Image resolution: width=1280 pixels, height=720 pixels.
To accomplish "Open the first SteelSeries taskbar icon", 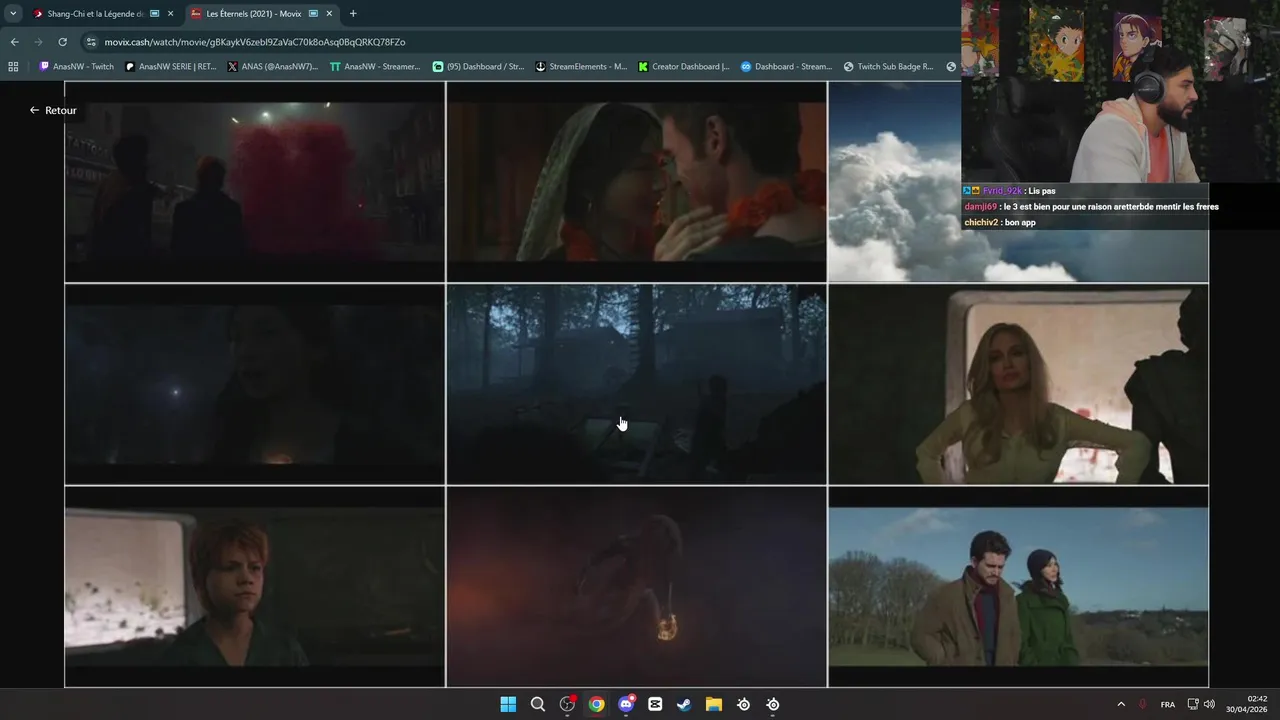I will pyautogui.click(x=743, y=704).
